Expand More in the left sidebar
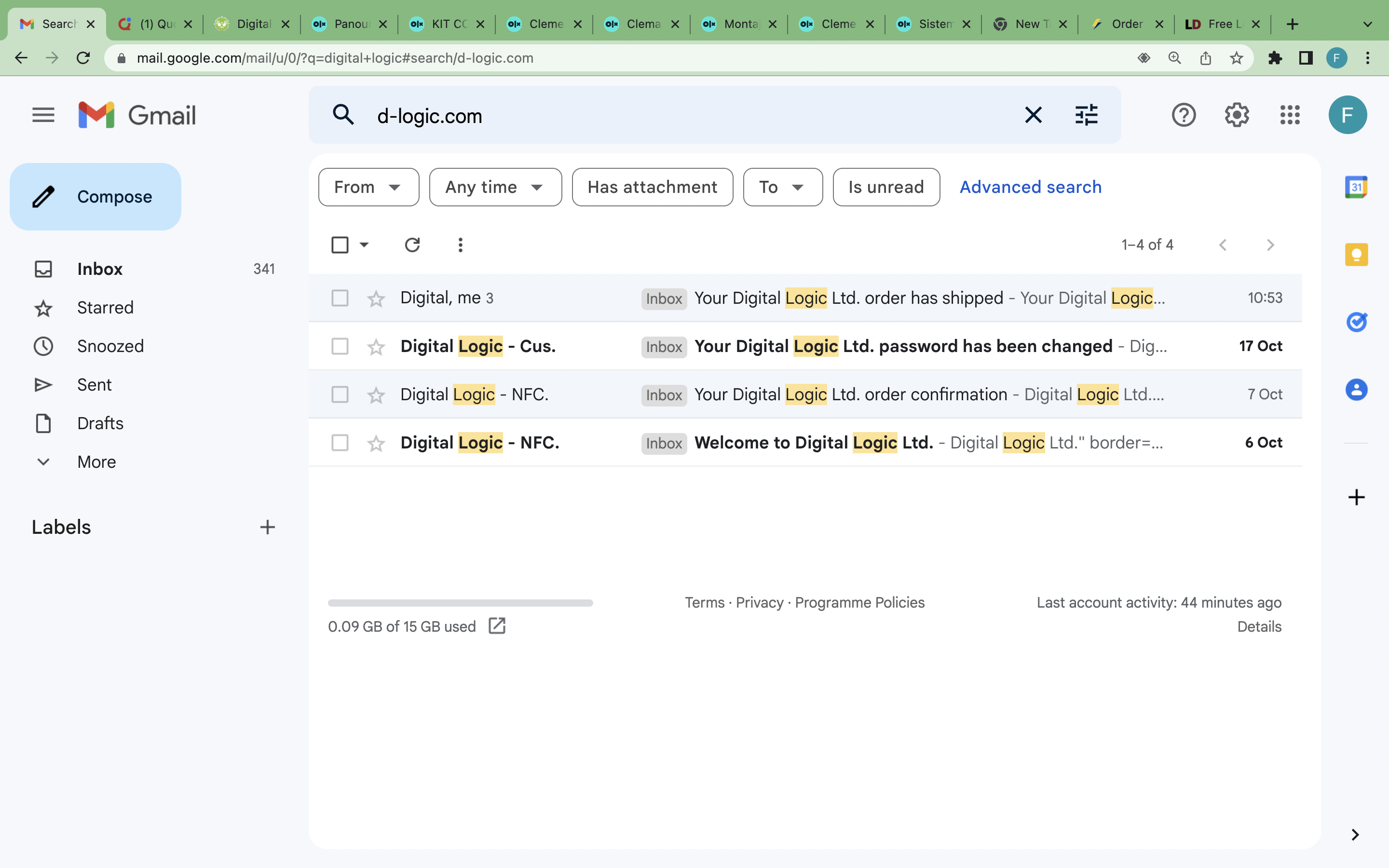The width and height of the screenshot is (1389, 868). (x=96, y=462)
